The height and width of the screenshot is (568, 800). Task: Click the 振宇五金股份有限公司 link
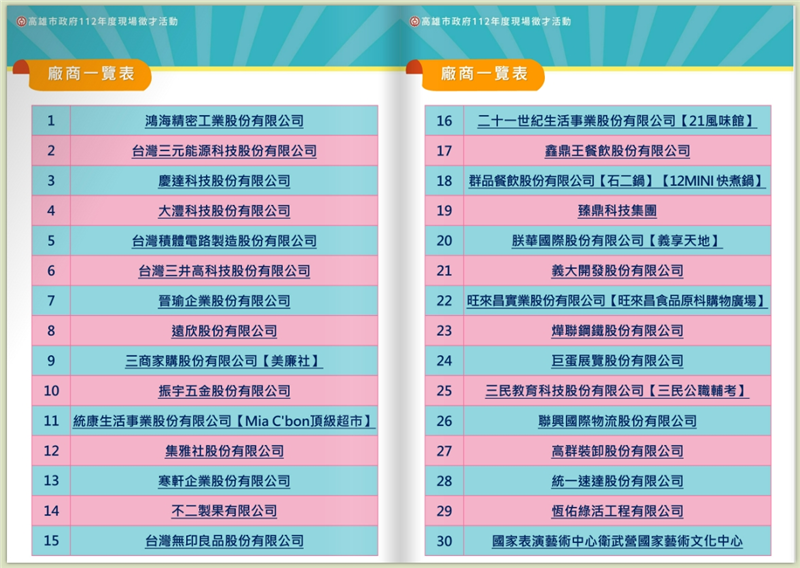(x=224, y=391)
